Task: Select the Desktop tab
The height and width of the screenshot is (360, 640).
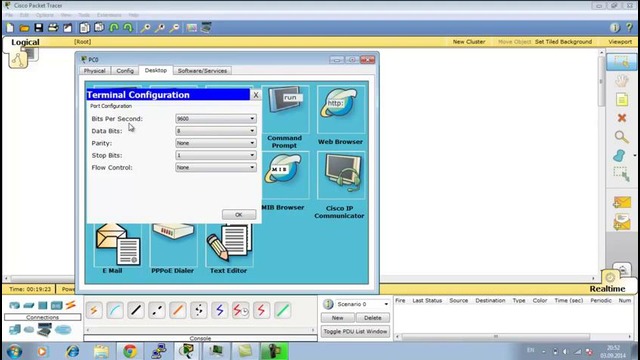Action: [x=156, y=70]
